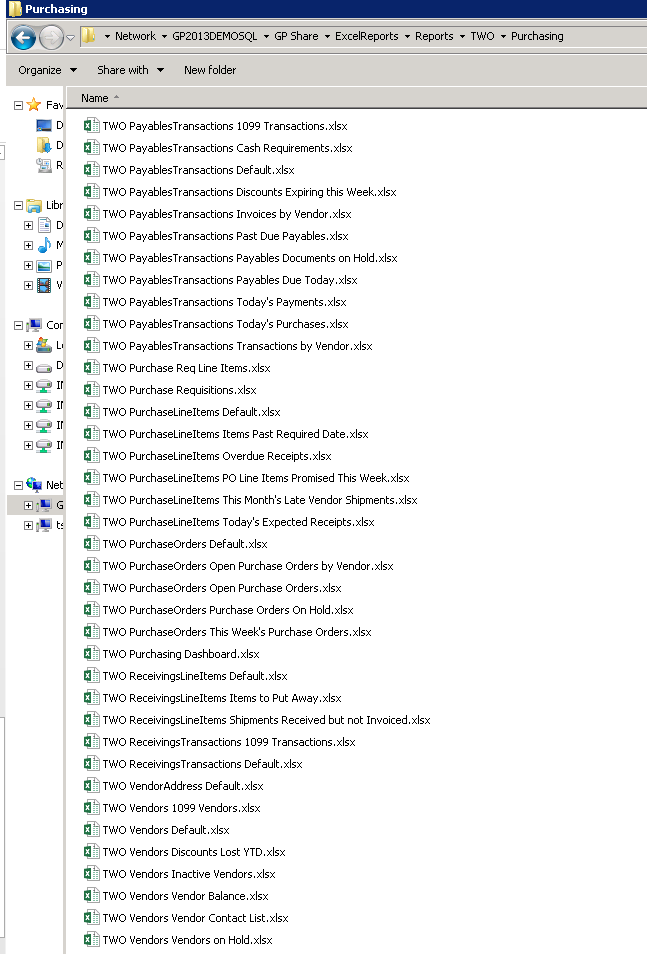Collapse the Favorites tree section

[18, 105]
